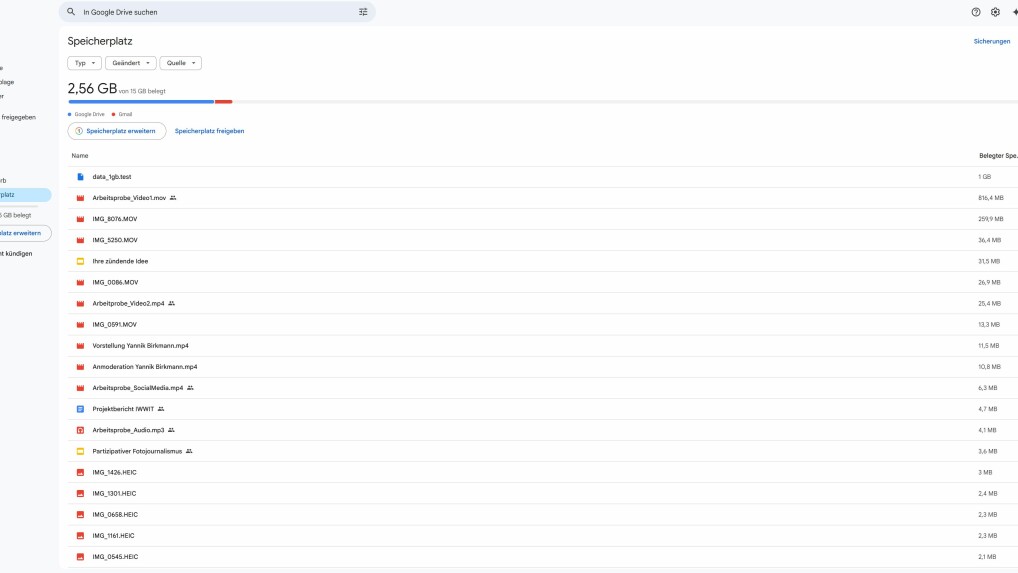Click video icon next to IMG_8076.MOV
This screenshot has height=573, width=1018.
click(x=81, y=219)
